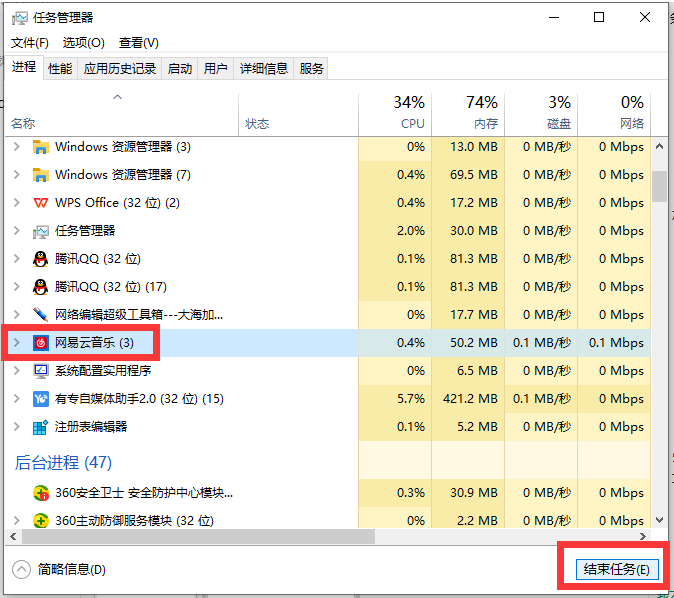674x598 pixels.
Task: Click the 360安全卫士 shield icon
Action: [x=40, y=493]
